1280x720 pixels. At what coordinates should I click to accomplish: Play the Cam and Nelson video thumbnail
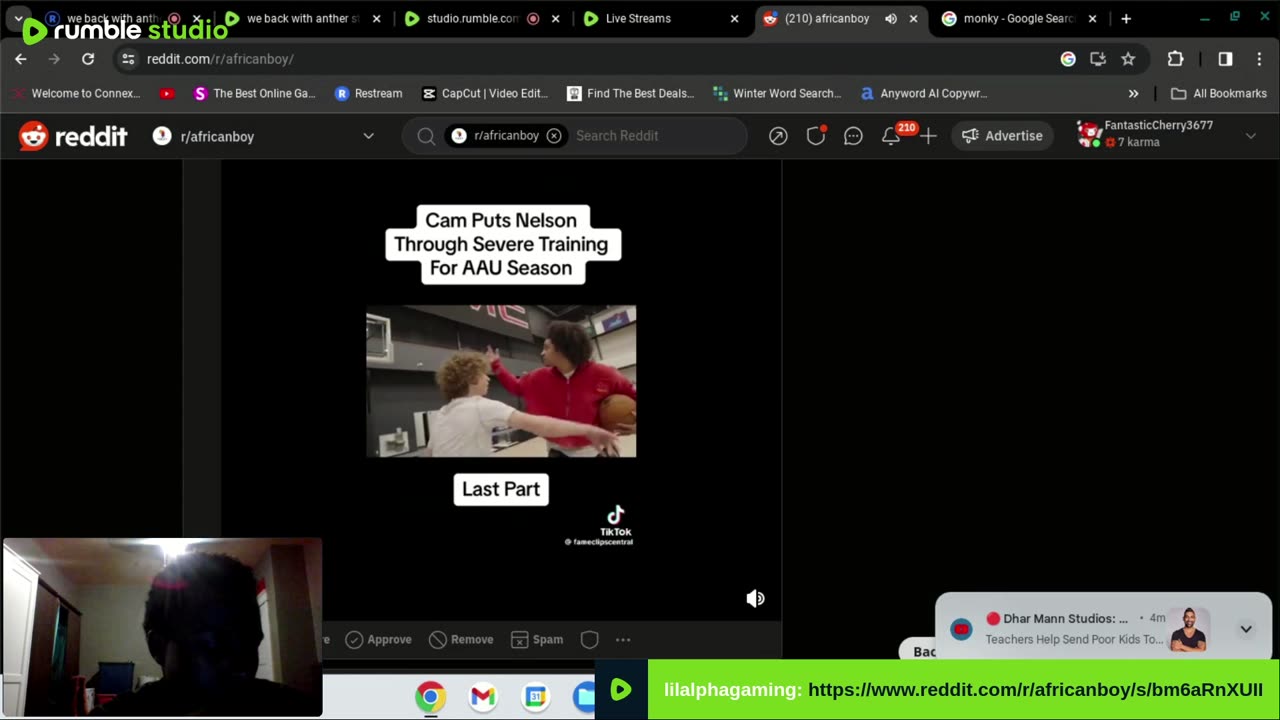tap(501, 381)
